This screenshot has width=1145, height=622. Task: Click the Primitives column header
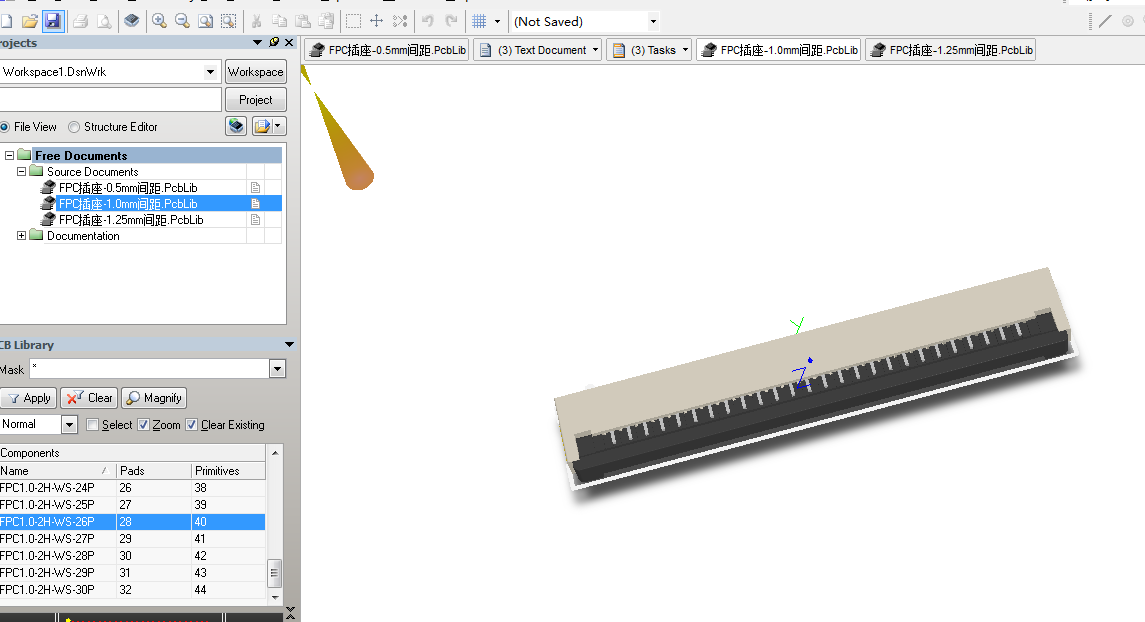tap(228, 471)
